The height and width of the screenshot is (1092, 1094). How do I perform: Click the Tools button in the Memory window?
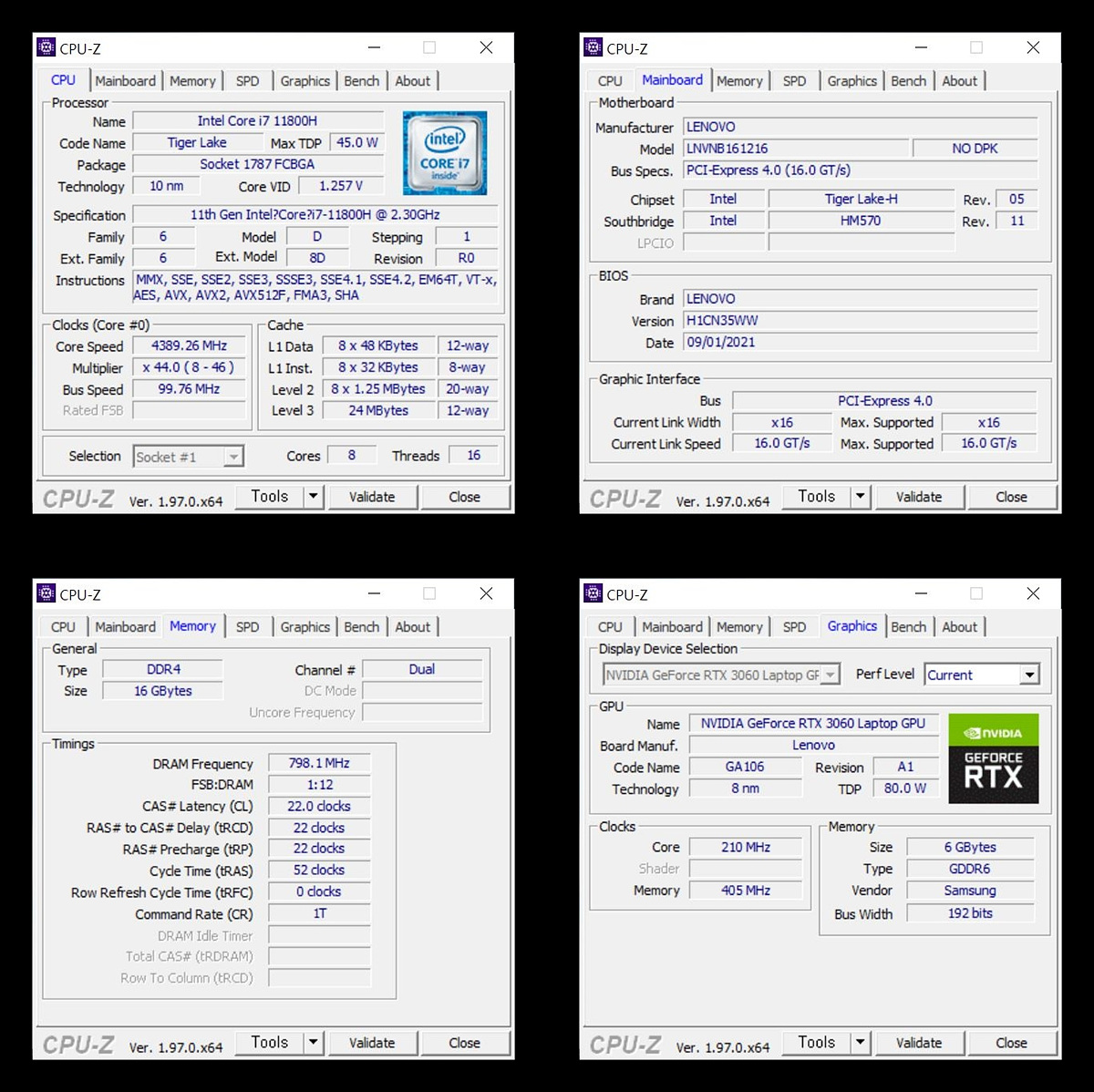(x=270, y=1043)
